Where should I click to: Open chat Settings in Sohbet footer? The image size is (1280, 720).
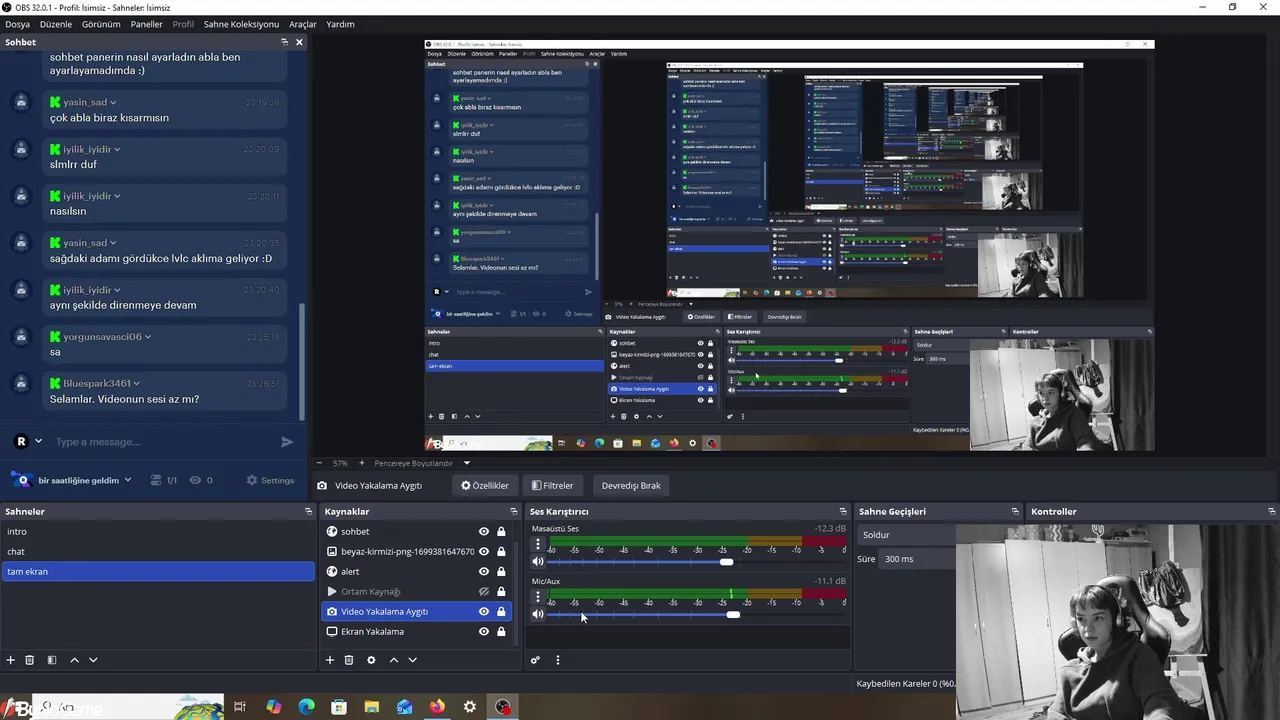270,480
